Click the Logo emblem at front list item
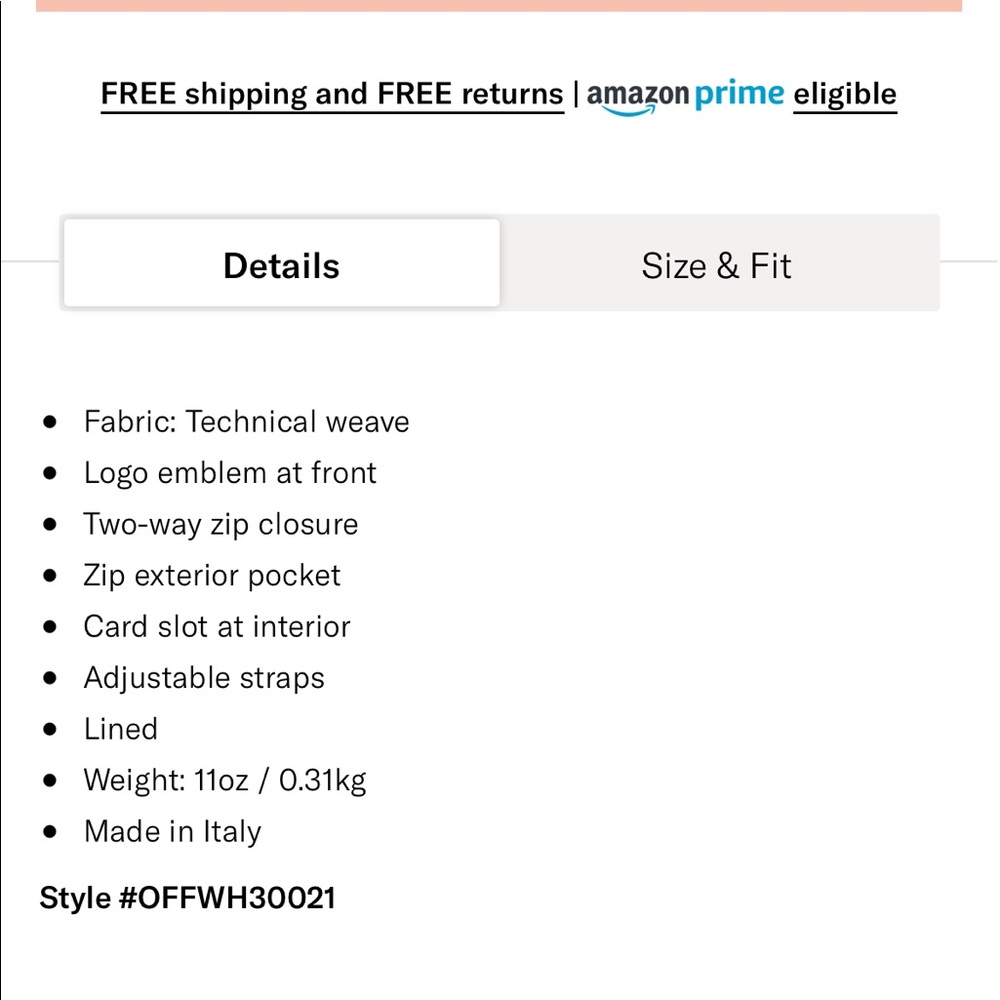The width and height of the screenshot is (1000, 1000). point(231,472)
